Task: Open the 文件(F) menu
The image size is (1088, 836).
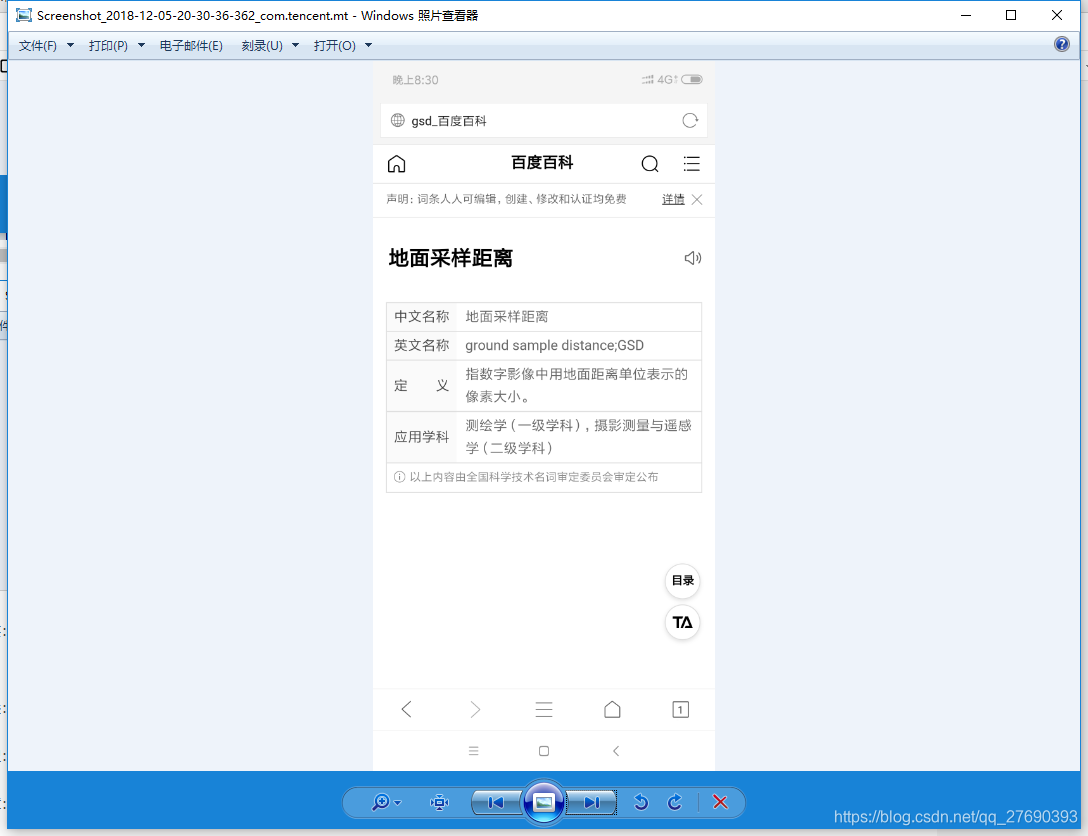Action: point(37,46)
